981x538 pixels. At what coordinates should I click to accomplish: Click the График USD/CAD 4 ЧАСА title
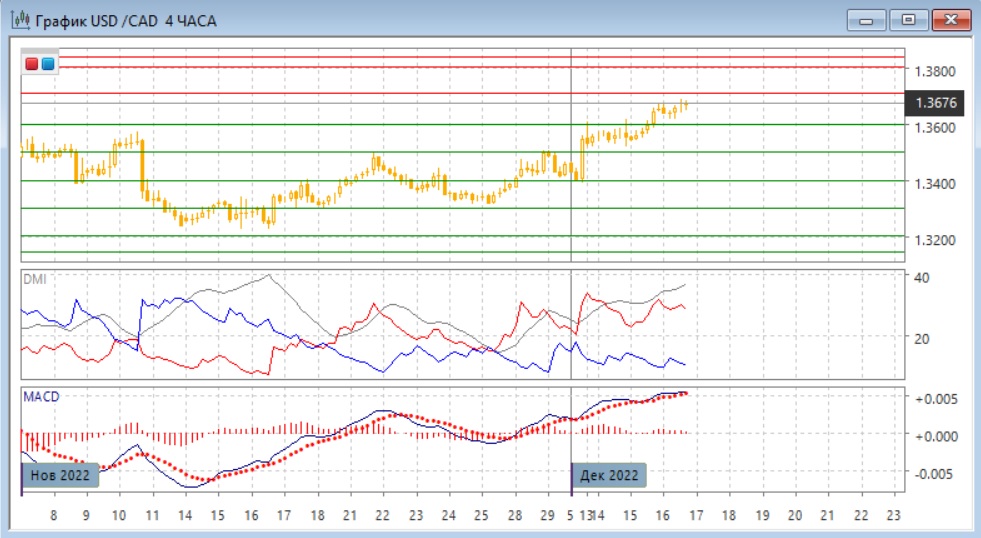click(126, 21)
